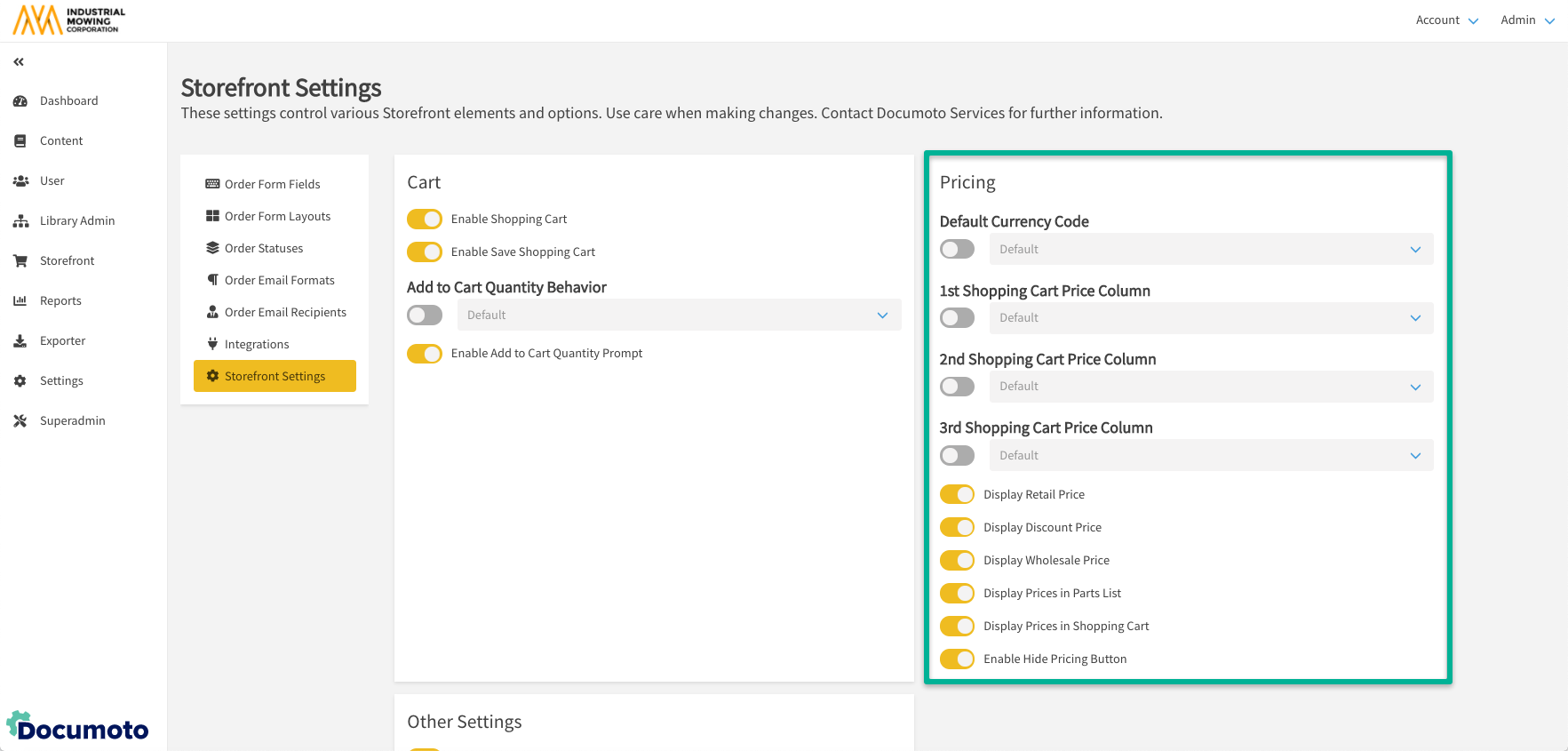Open the 3rd Shopping Cart Price Column dropdown
The image size is (1568, 751).
(x=1210, y=456)
